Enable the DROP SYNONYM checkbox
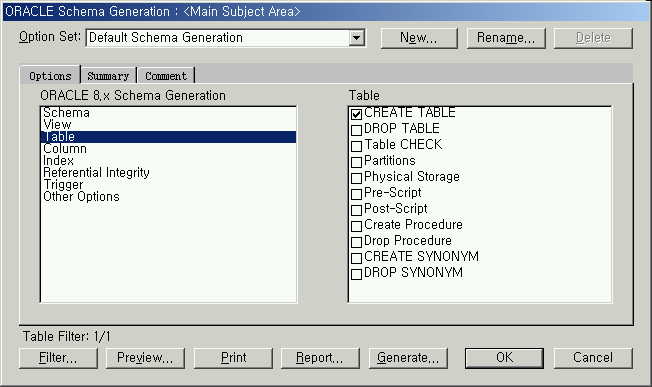The width and height of the screenshot is (652, 387). pyautogui.click(x=356, y=274)
